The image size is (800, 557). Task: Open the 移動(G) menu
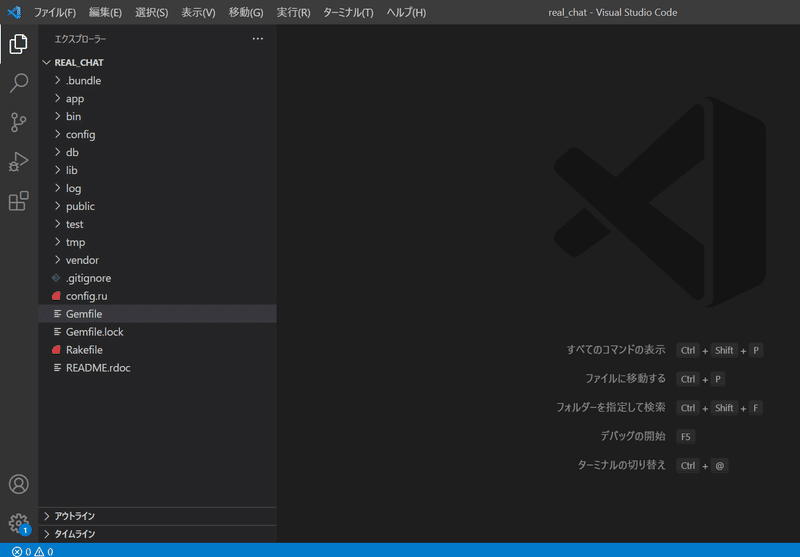coord(246,12)
